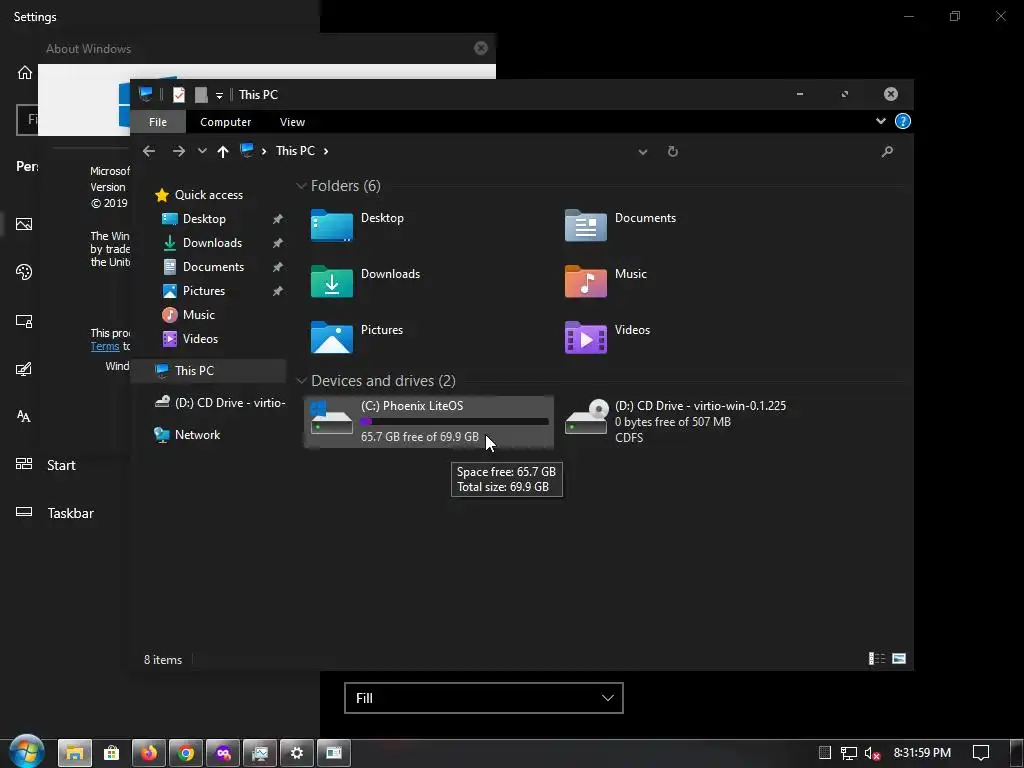Select D: CD Drive in navigation pane
Screen dimensions: 1024x768
[x=220, y=402]
